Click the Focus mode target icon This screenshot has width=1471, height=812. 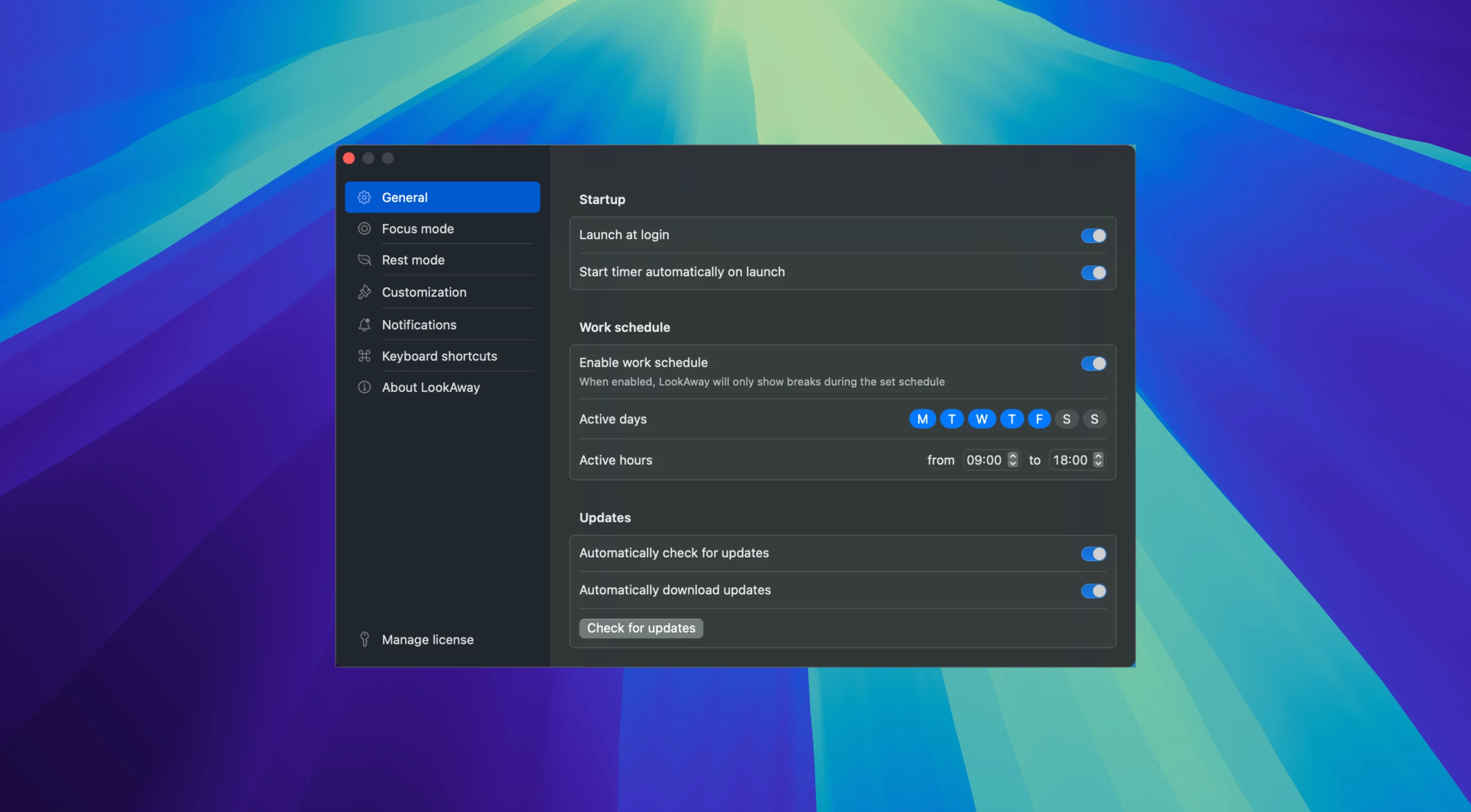364,228
